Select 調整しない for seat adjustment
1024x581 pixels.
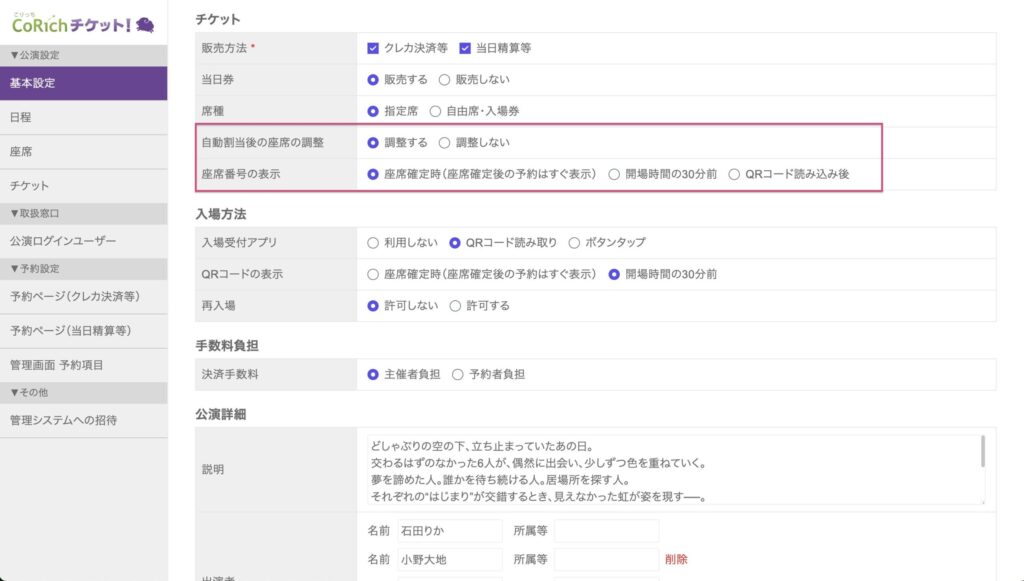(x=445, y=143)
